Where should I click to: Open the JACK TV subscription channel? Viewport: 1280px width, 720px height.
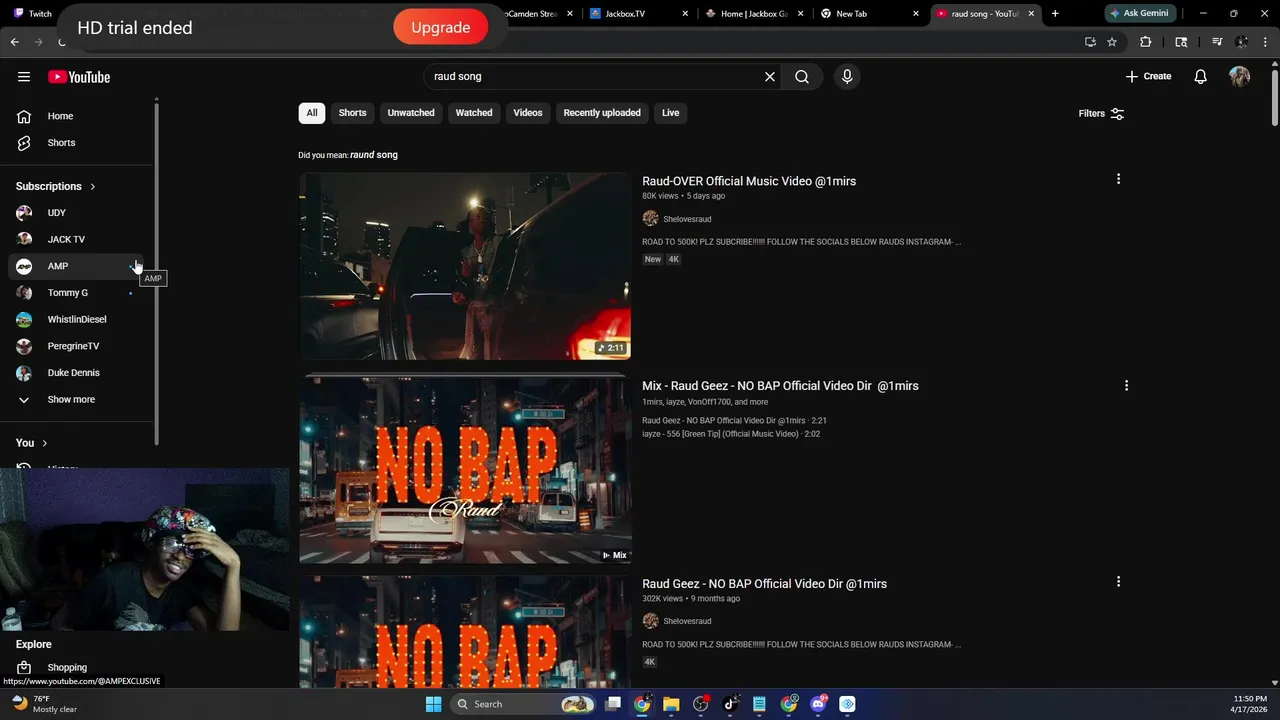[78, 240]
